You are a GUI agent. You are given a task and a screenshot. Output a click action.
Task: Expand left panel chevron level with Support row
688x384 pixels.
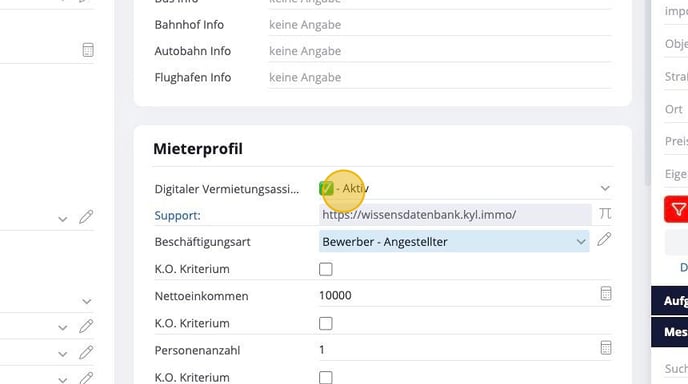pyautogui.click(x=63, y=219)
